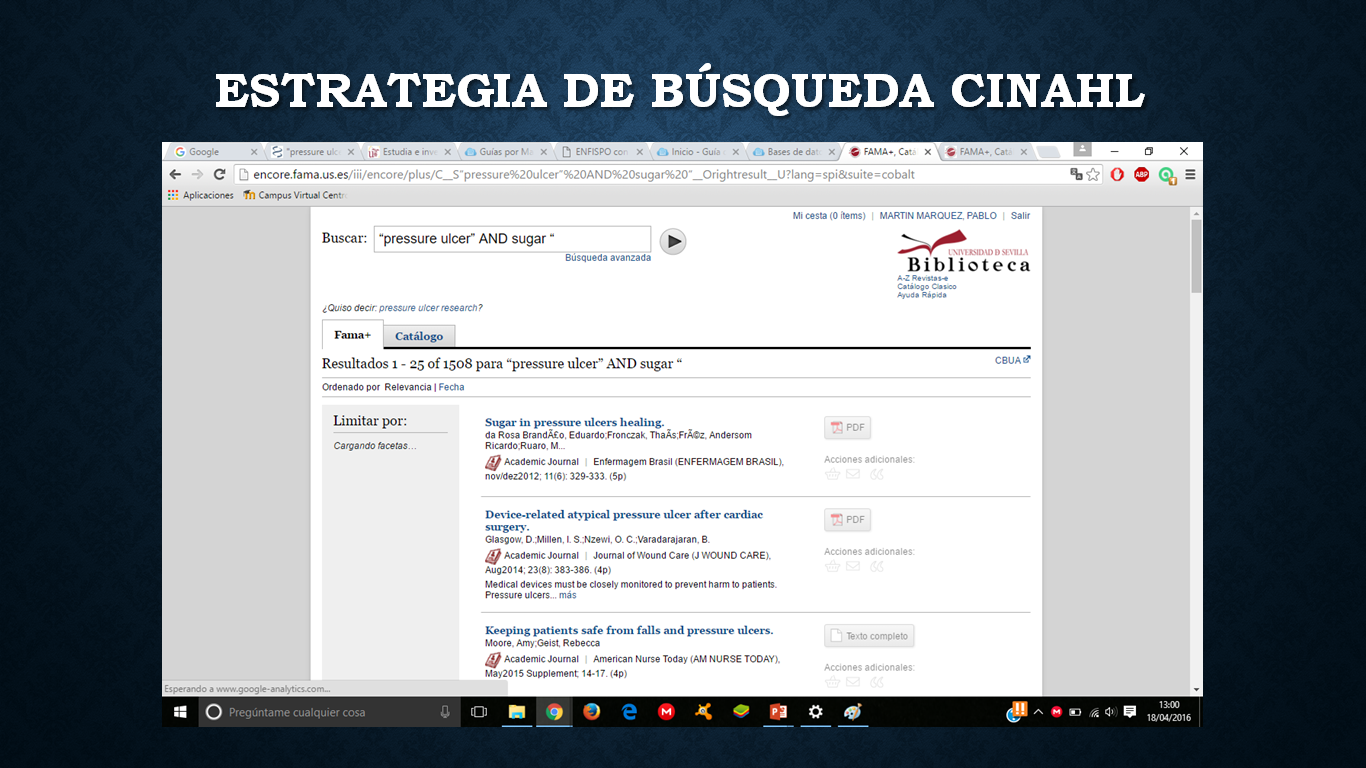Open 'Catálogo Clásico' link
Screen dimensions: 1366x768
[x=927, y=287]
